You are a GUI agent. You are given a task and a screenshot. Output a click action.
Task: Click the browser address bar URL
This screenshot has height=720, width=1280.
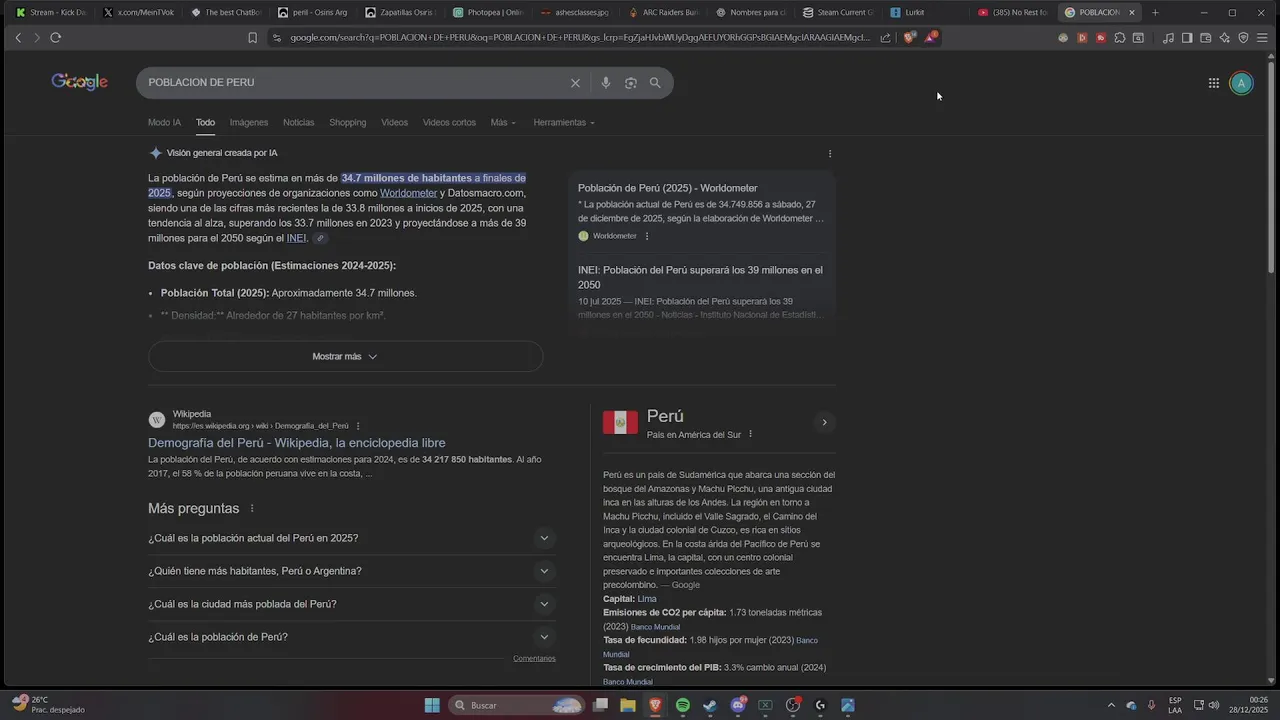(580, 38)
